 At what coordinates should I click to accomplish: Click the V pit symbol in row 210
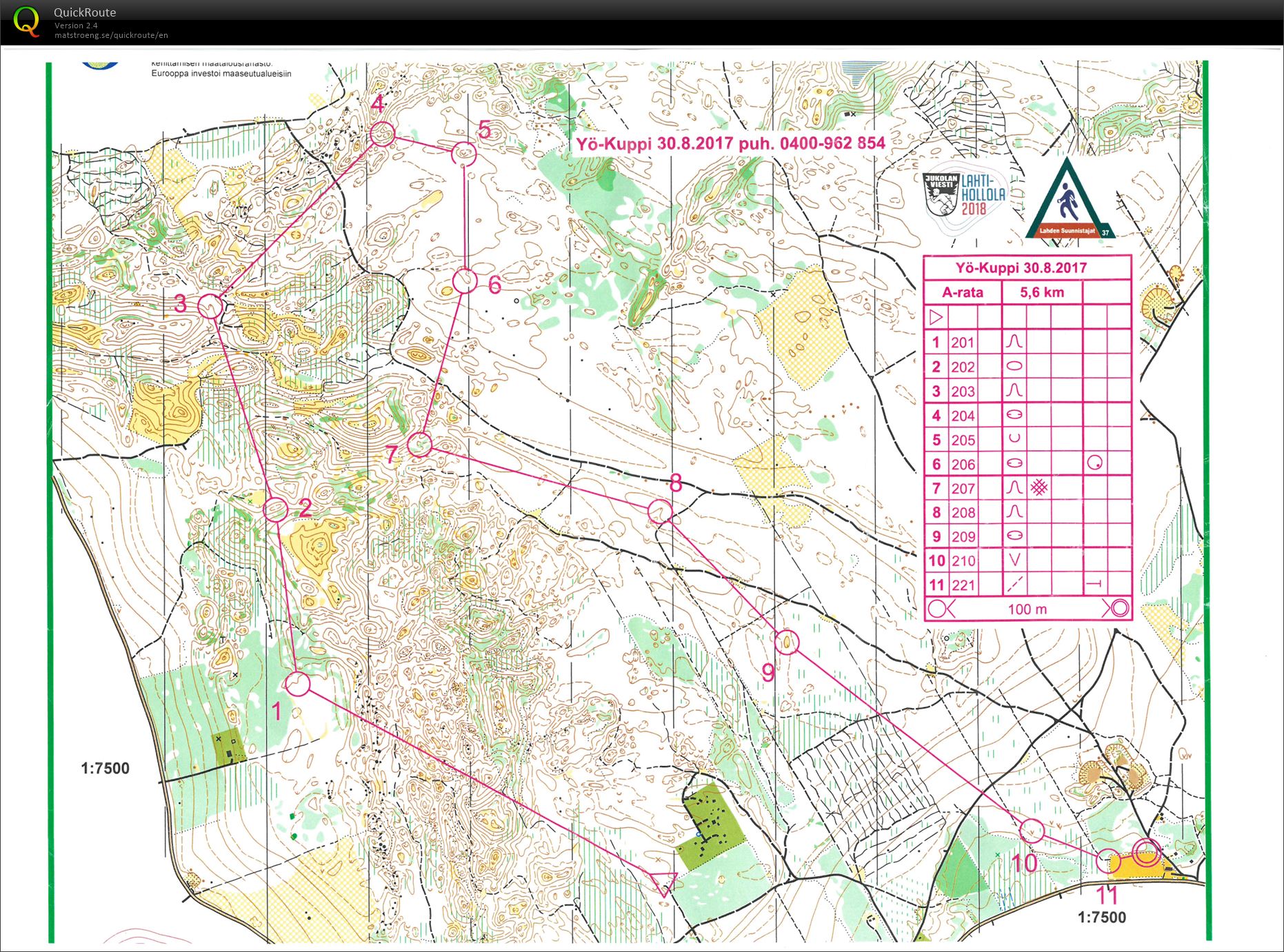(1014, 560)
